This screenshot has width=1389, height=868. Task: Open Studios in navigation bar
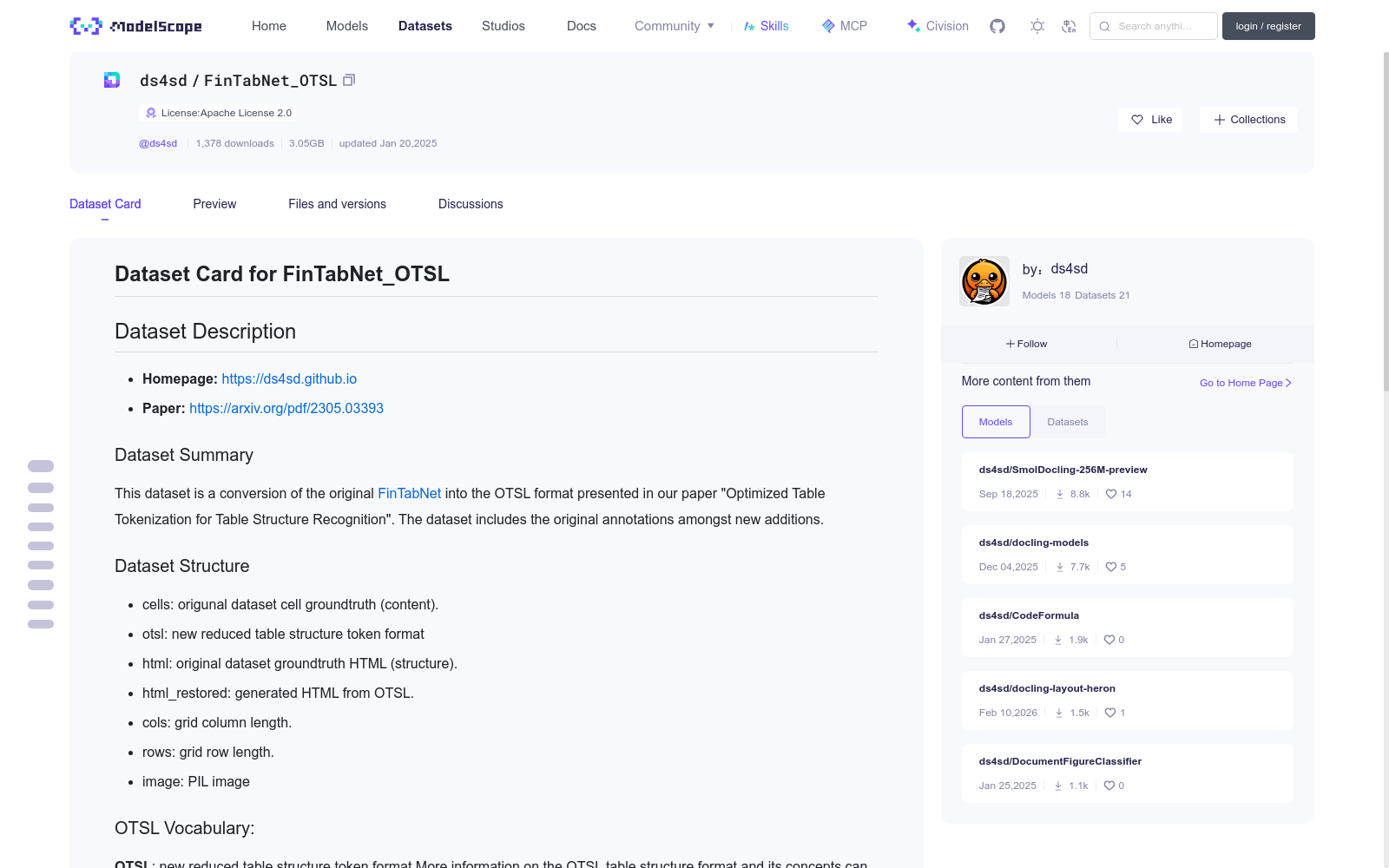pyautogui.click(x=504, y=26)
